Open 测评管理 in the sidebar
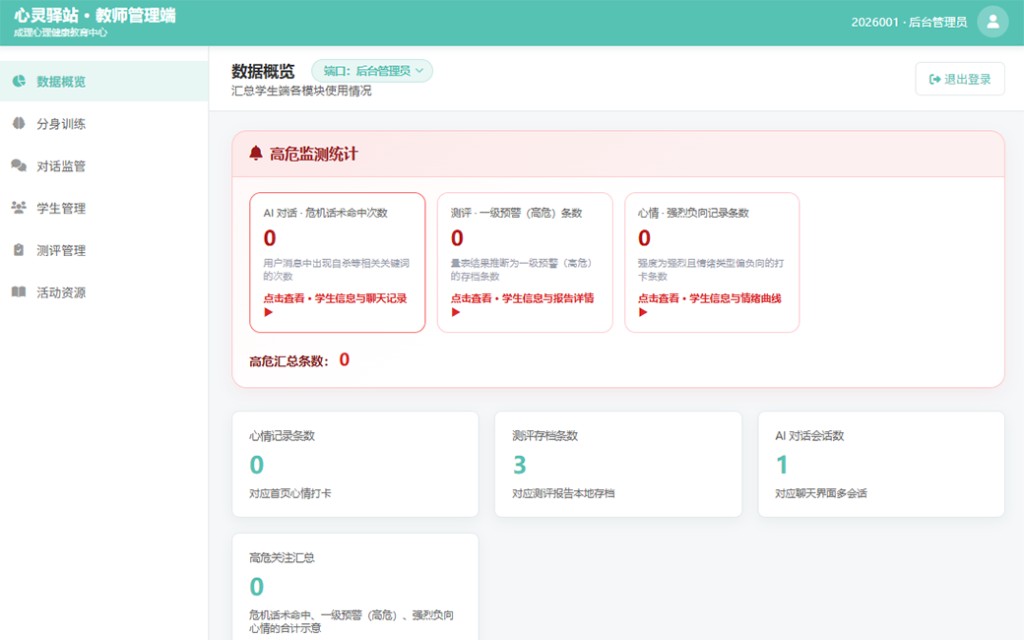 click(104, 249)
